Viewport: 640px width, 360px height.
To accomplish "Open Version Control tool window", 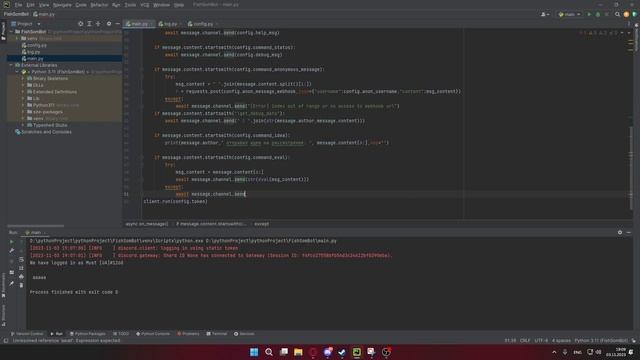I will [x=27, y=333].
